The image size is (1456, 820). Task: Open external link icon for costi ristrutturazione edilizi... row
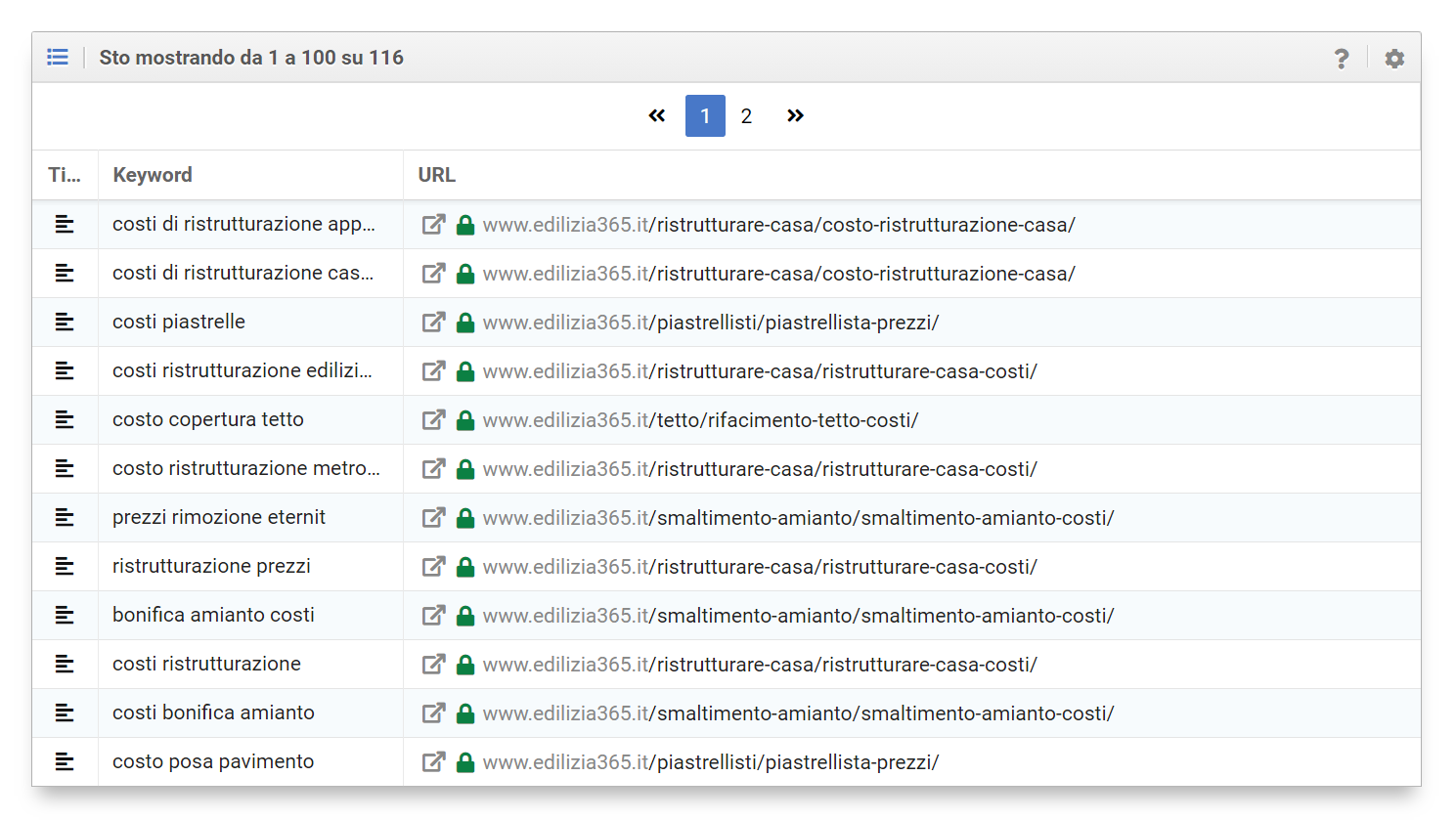click(x=433, y=371)
